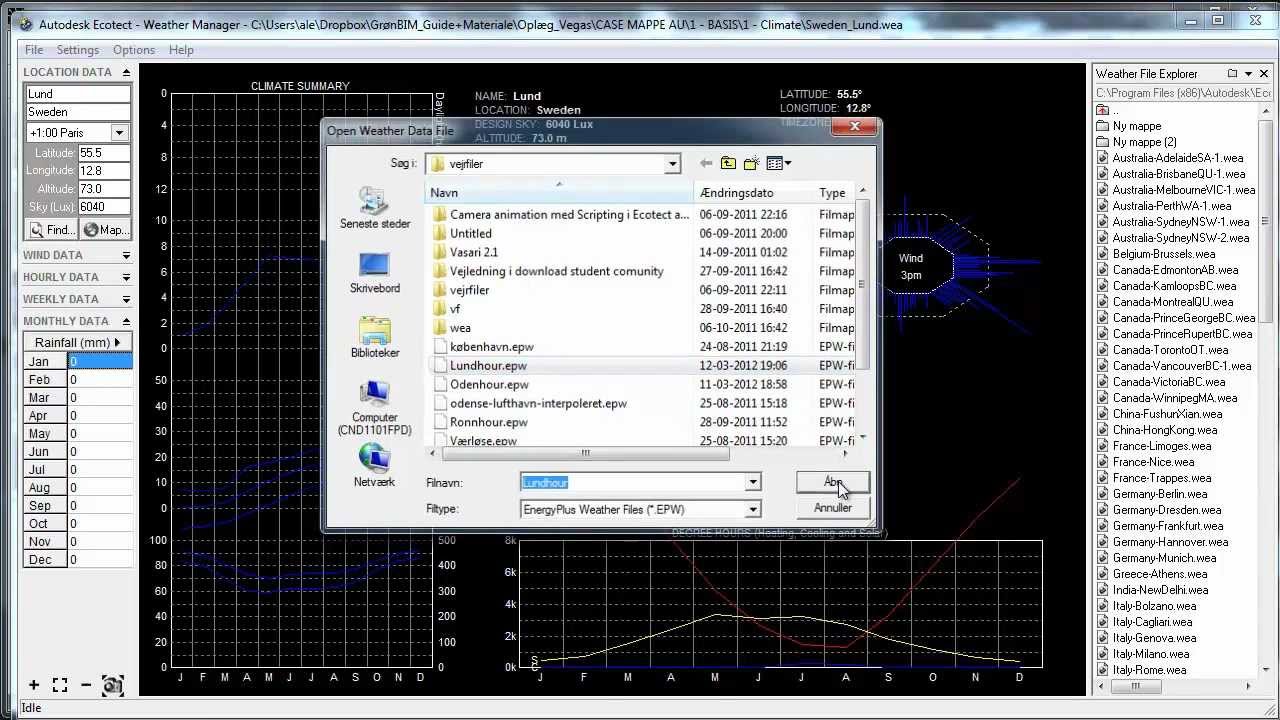Click the Sky (Lux) input field
This screenshot has width=1280, height=720.
click(x=104, y=207)
